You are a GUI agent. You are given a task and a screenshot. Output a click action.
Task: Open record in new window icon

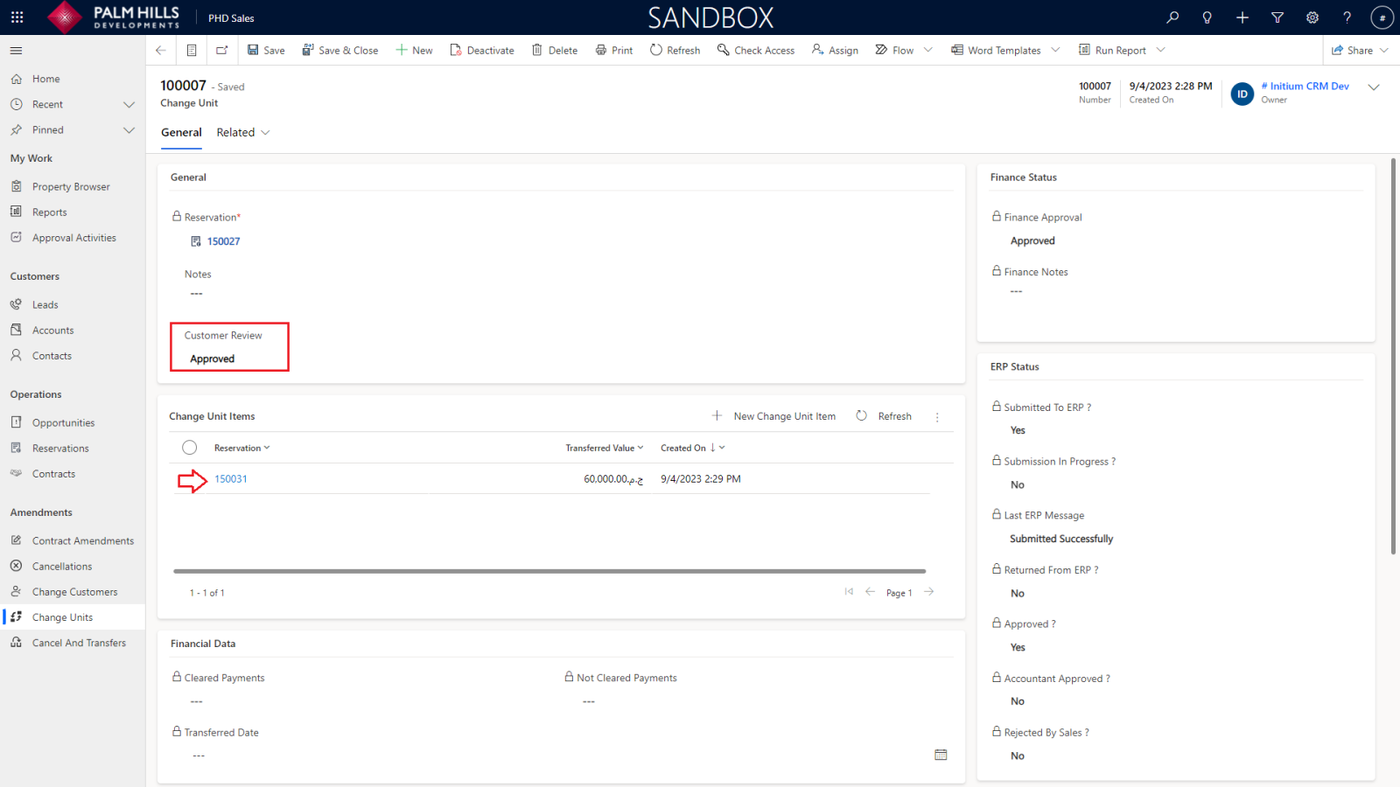coord(222,50)
